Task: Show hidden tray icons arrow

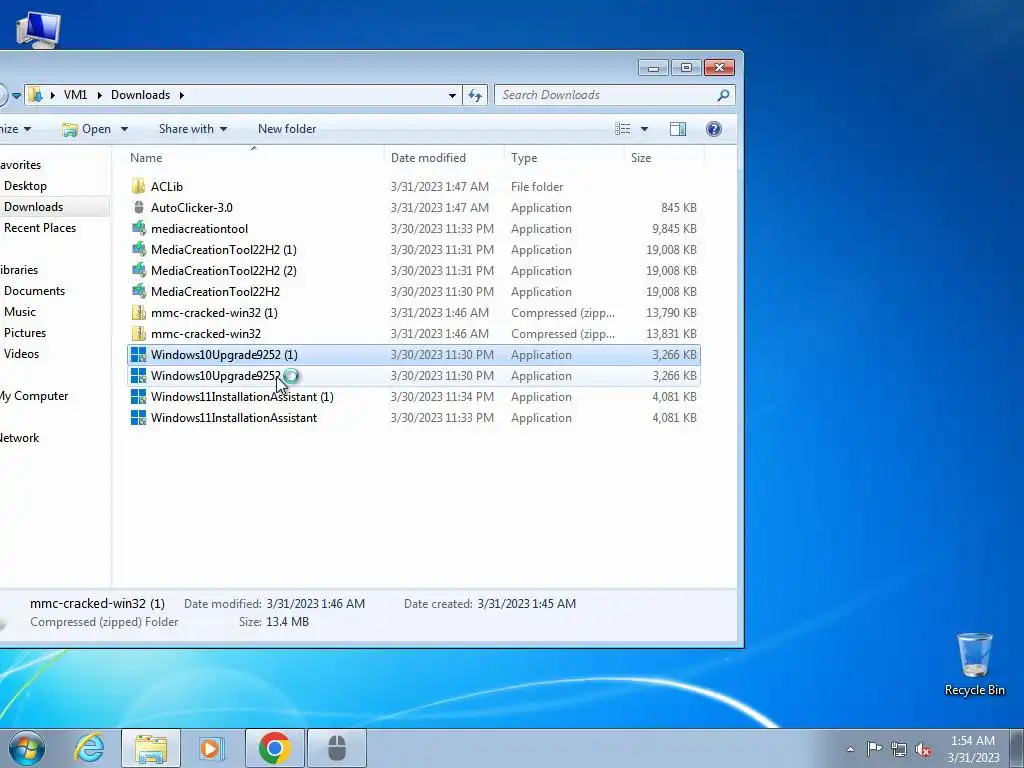Action: pyautogui.click(x=850, y=749)
